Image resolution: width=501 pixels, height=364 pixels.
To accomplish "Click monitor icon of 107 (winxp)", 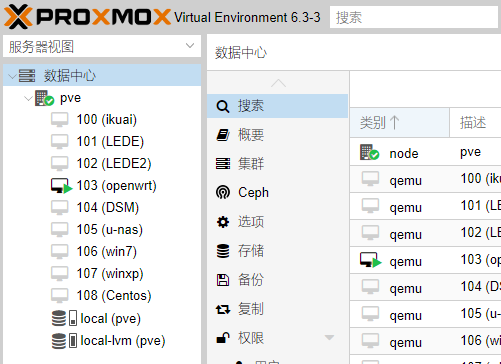I will point(59,273).
